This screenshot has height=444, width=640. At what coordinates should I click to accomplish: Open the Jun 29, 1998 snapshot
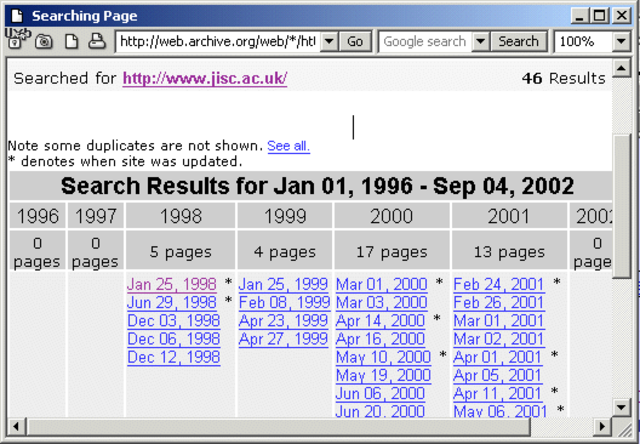point(172,302)
